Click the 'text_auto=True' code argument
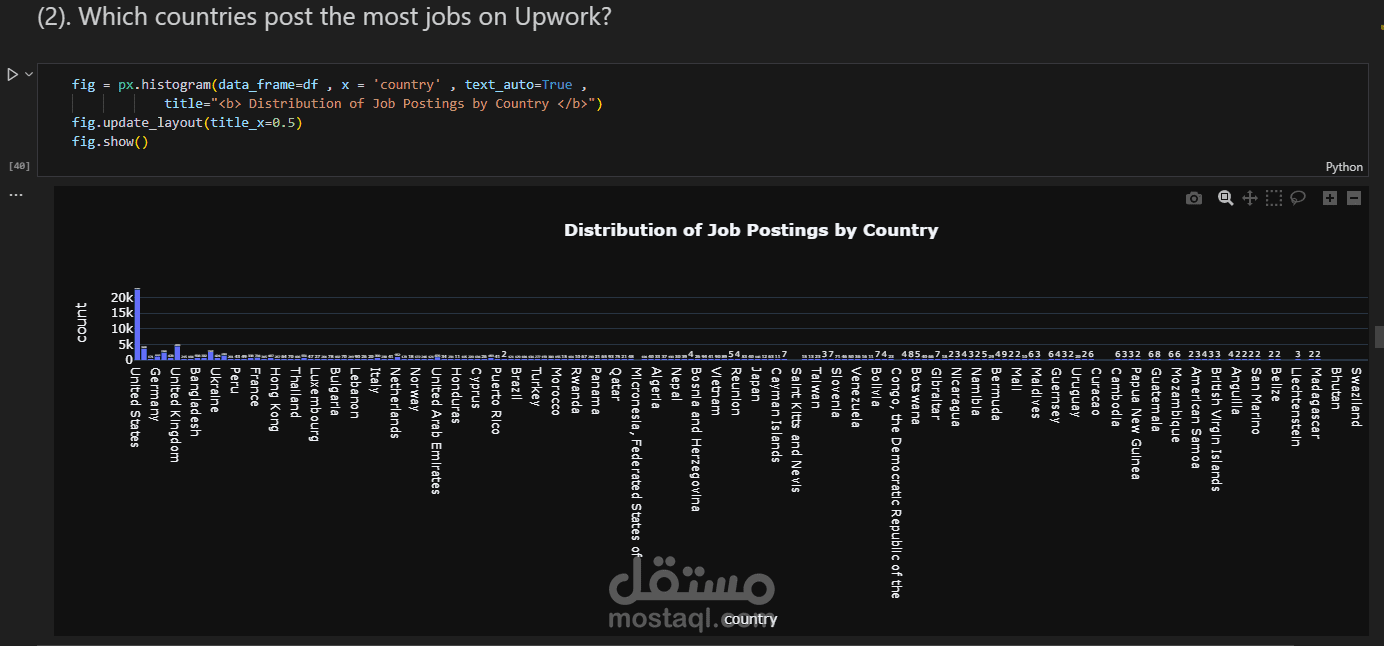 click(x=518, y=85)
